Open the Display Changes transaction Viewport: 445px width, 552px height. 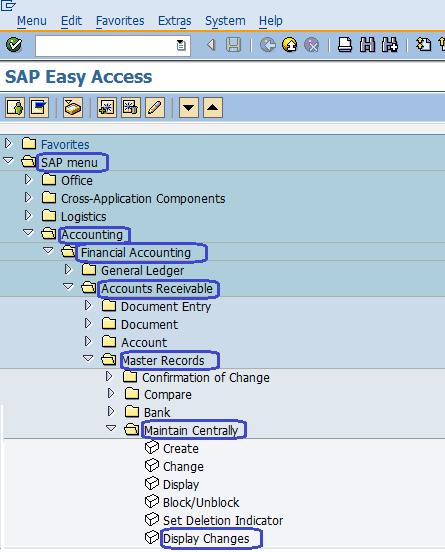[x=206, y=539]
